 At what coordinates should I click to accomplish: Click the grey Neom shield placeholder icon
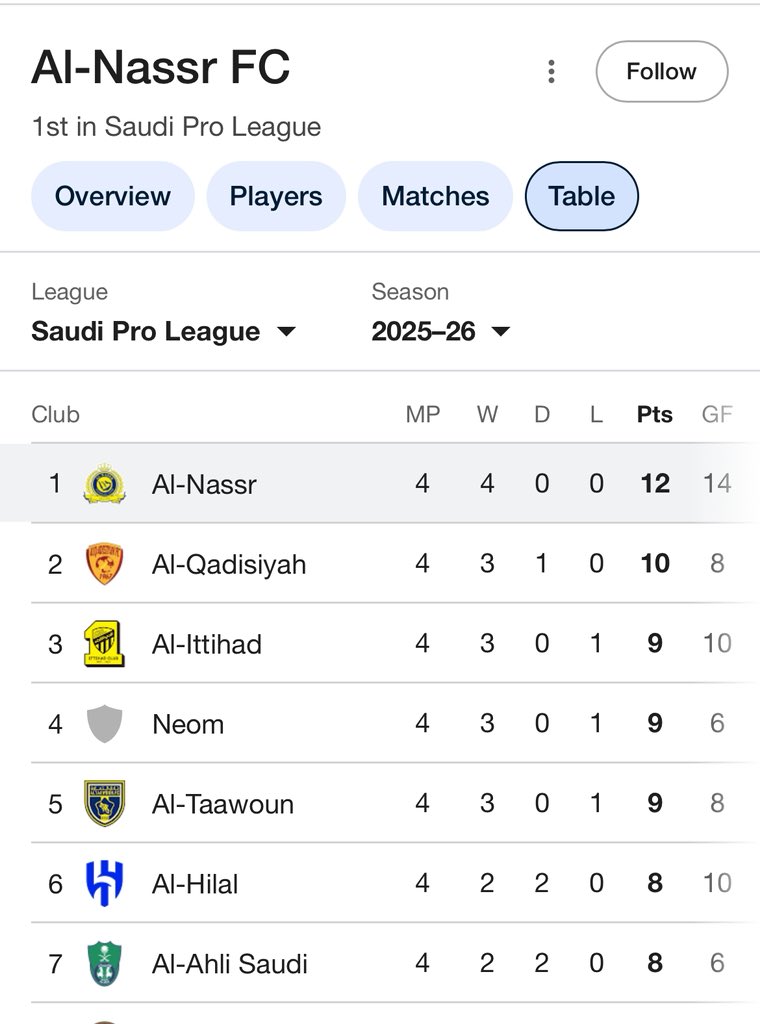tap(104, 724)
